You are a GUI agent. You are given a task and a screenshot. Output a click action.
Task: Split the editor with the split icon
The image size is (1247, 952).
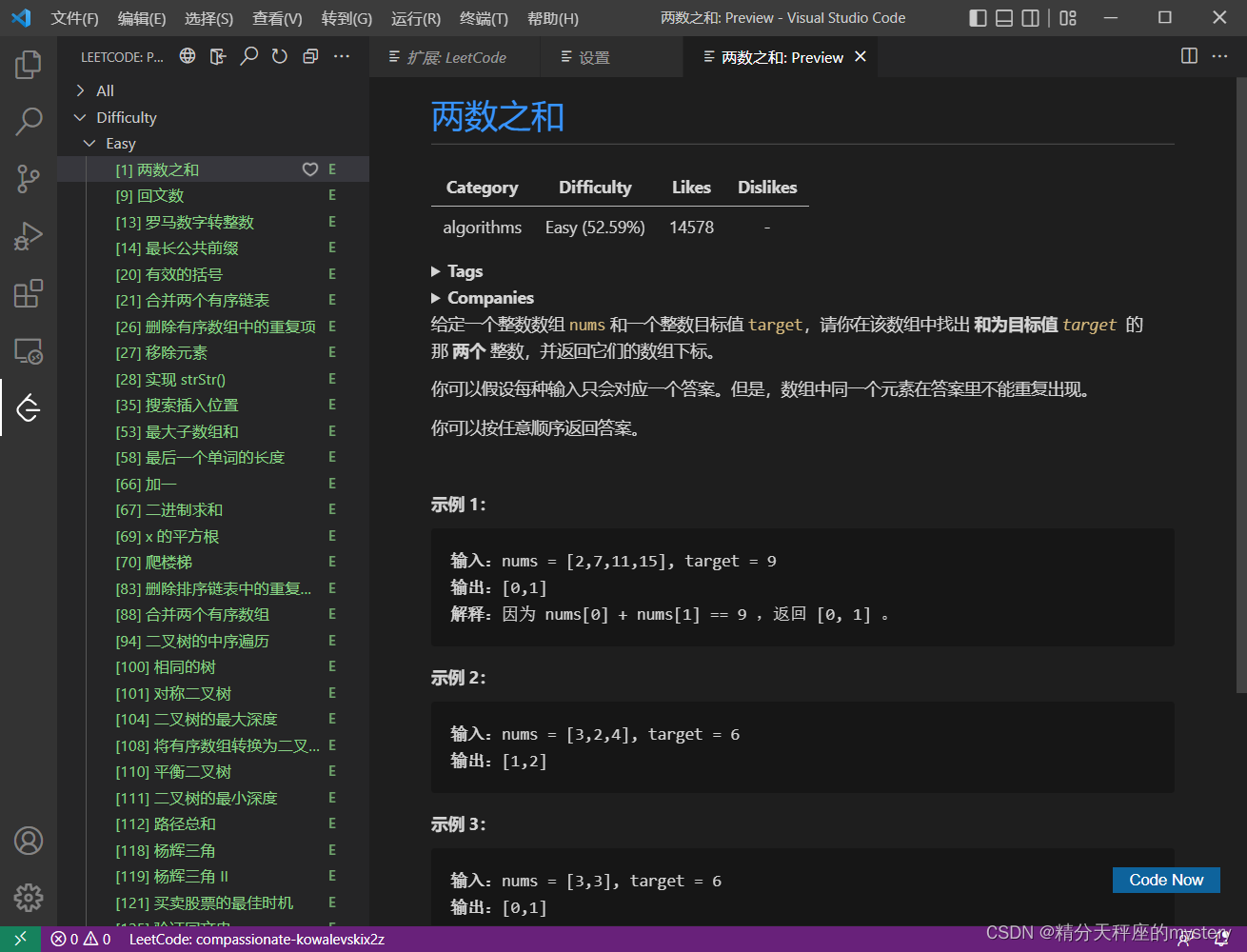pyautogui.click(x=1189, y=56)
